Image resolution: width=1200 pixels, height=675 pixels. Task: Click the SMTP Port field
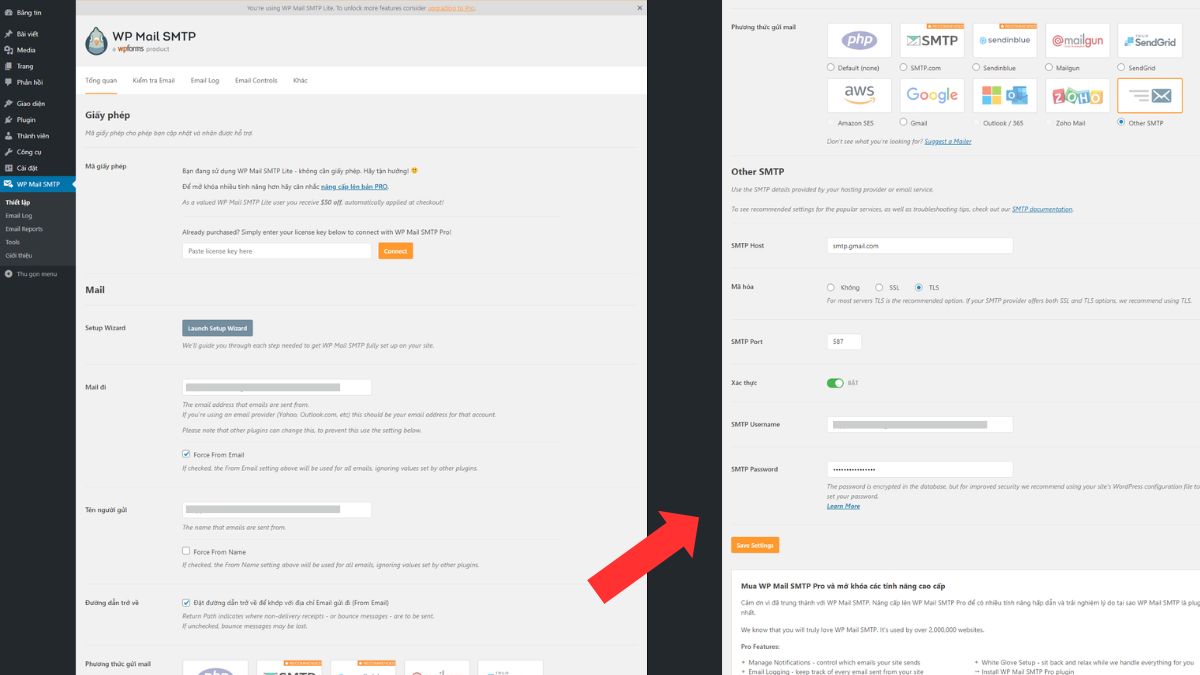point(844,342)
